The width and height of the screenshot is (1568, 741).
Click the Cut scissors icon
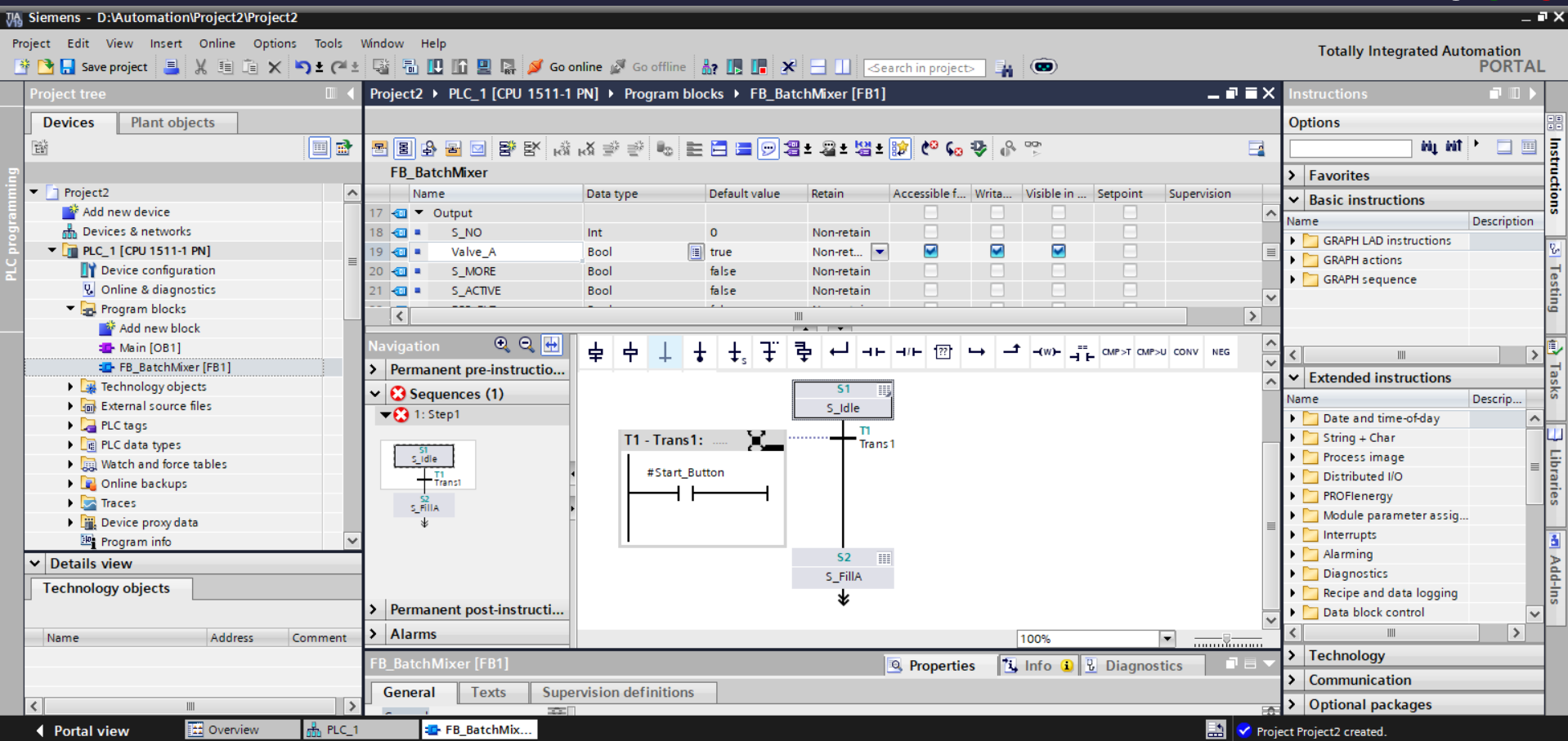point(200,67)
